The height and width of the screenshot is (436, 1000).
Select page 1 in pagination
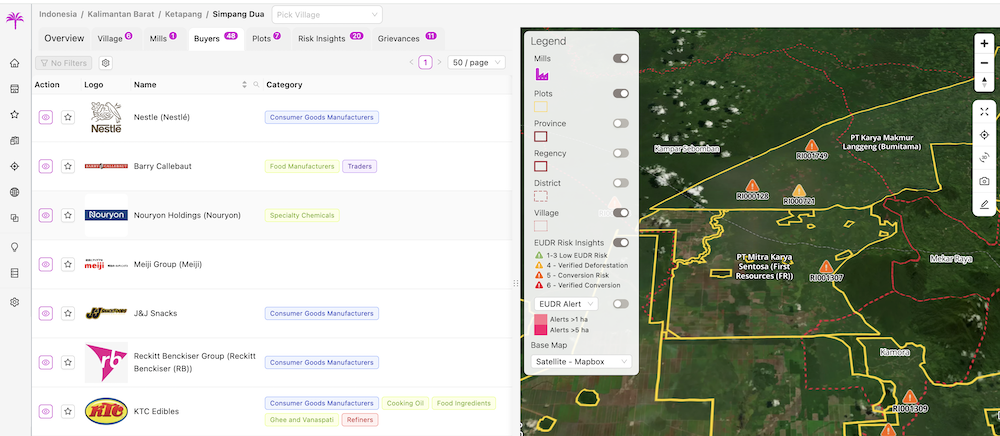click(x=425, y=62)
